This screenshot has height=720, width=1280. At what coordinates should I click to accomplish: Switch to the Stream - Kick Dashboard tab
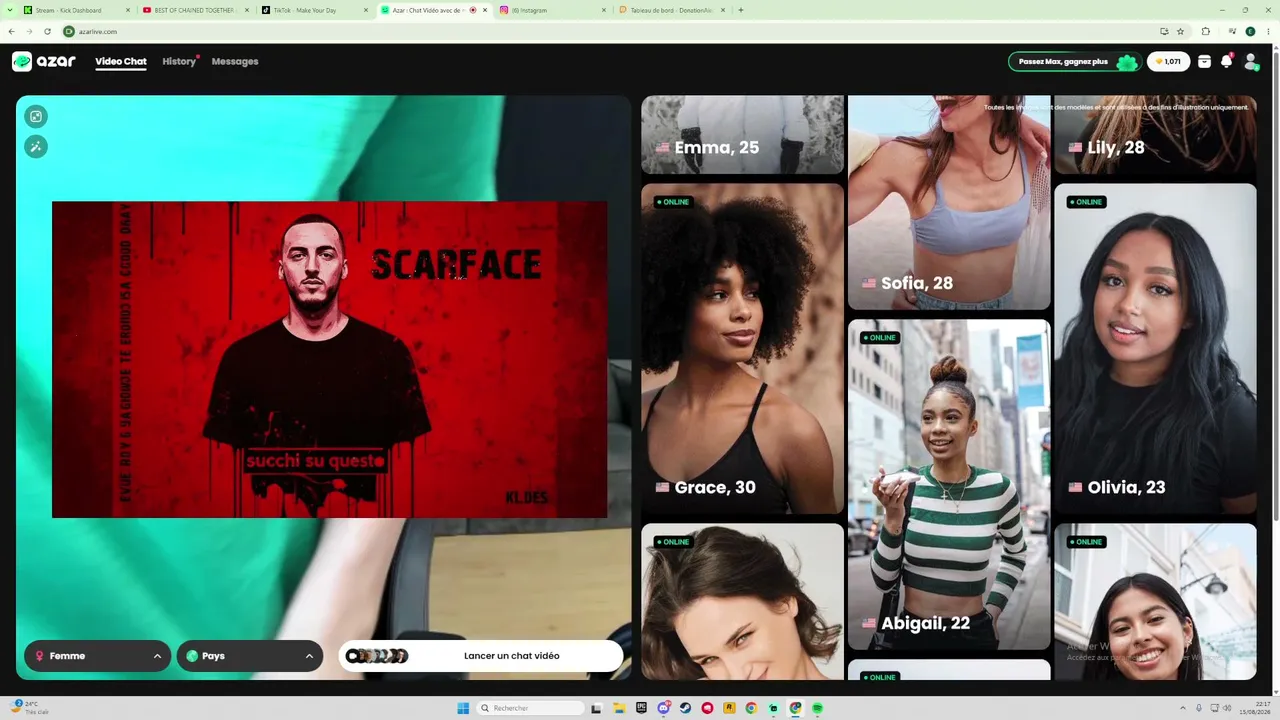tap(75, 10)
